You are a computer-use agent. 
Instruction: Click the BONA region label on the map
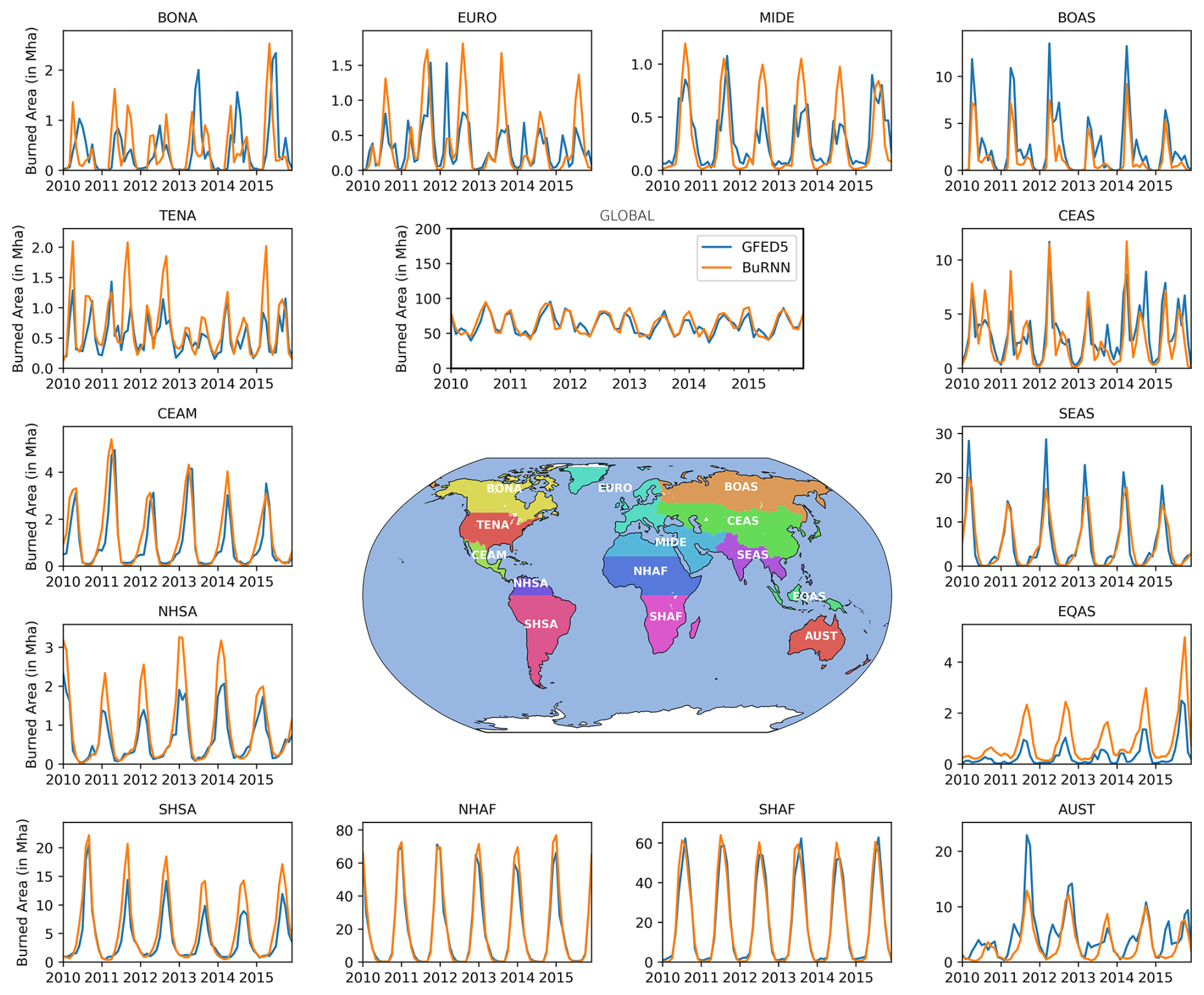(x=503, y=488)
